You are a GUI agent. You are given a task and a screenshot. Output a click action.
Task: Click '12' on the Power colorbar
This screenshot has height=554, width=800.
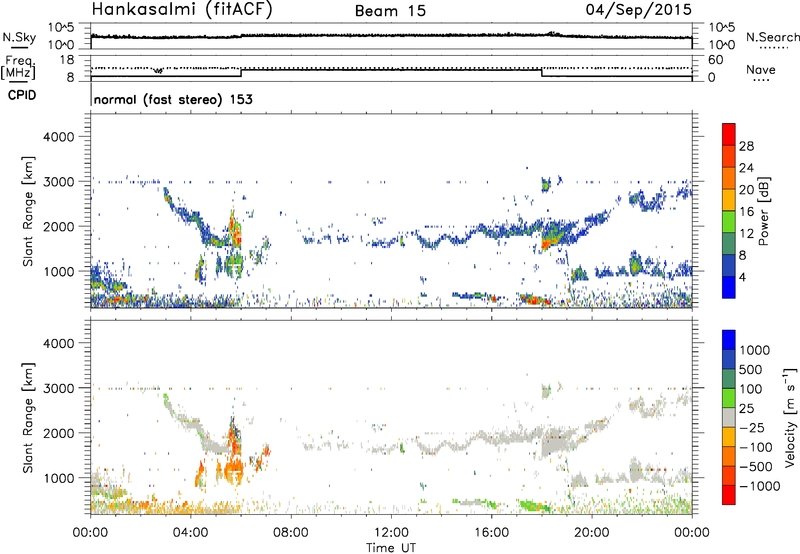[x=746, y=233]
